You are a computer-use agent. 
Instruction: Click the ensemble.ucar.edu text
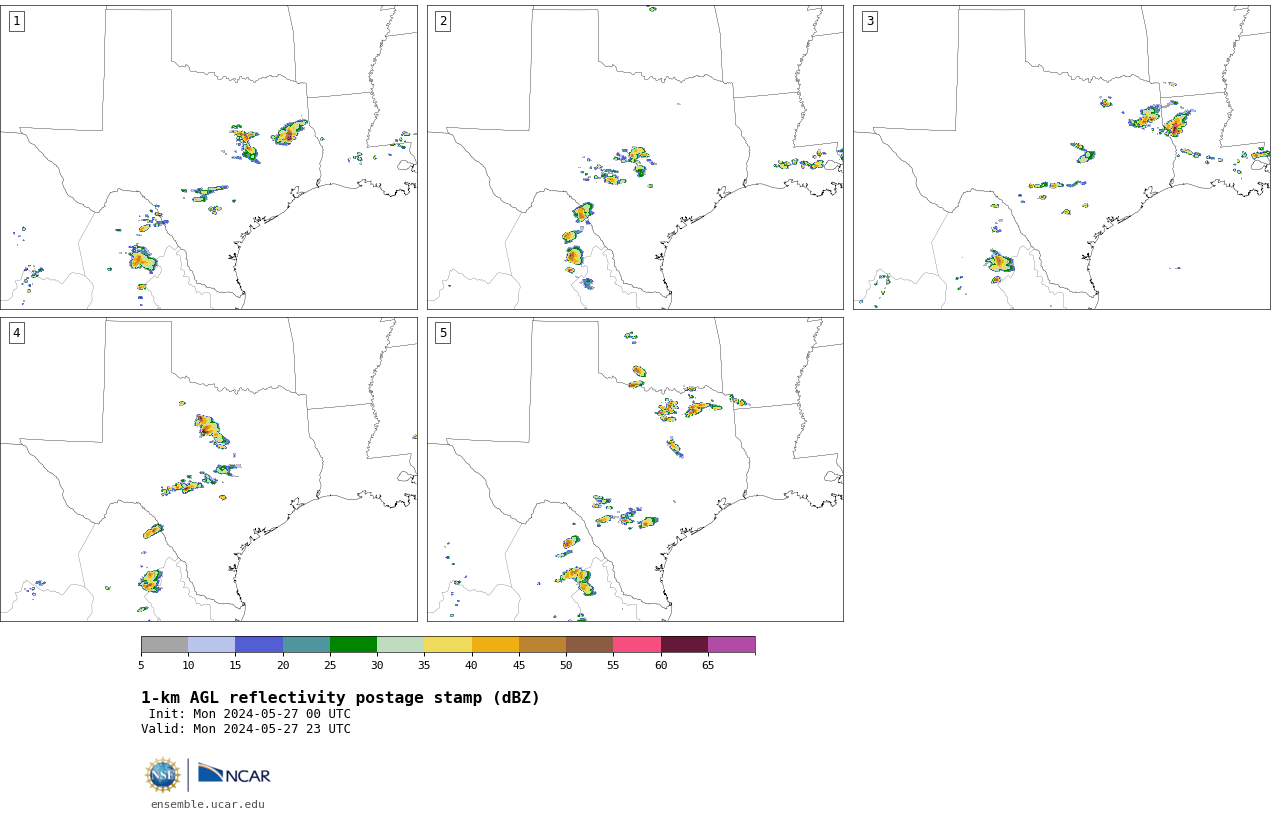click(208, 804)
